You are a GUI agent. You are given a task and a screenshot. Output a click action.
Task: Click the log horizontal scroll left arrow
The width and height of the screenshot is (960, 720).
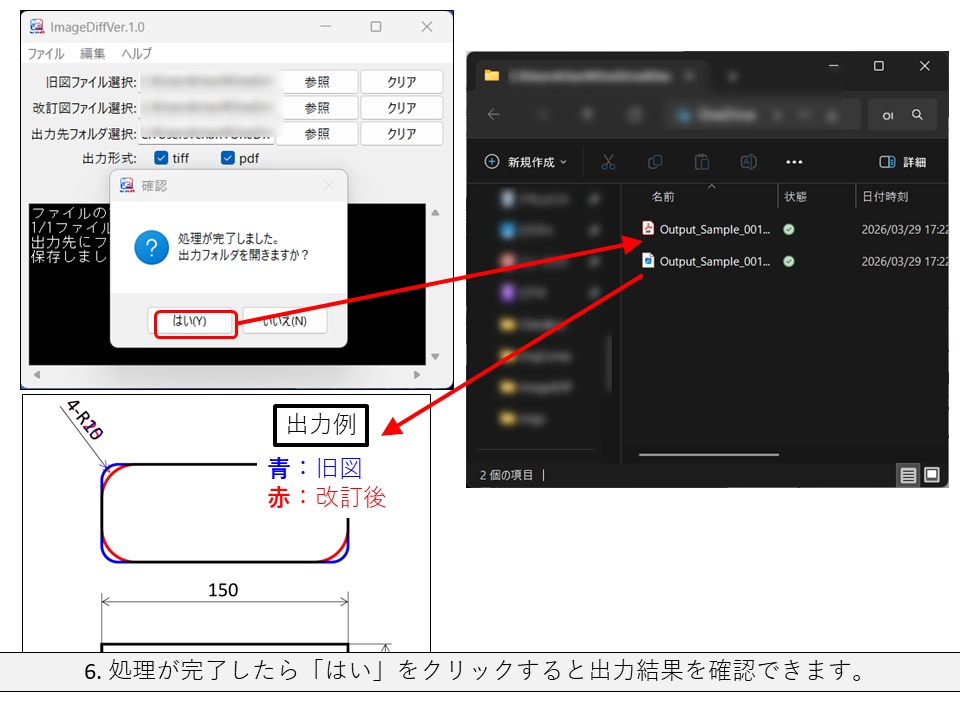[x=37, y=375]
